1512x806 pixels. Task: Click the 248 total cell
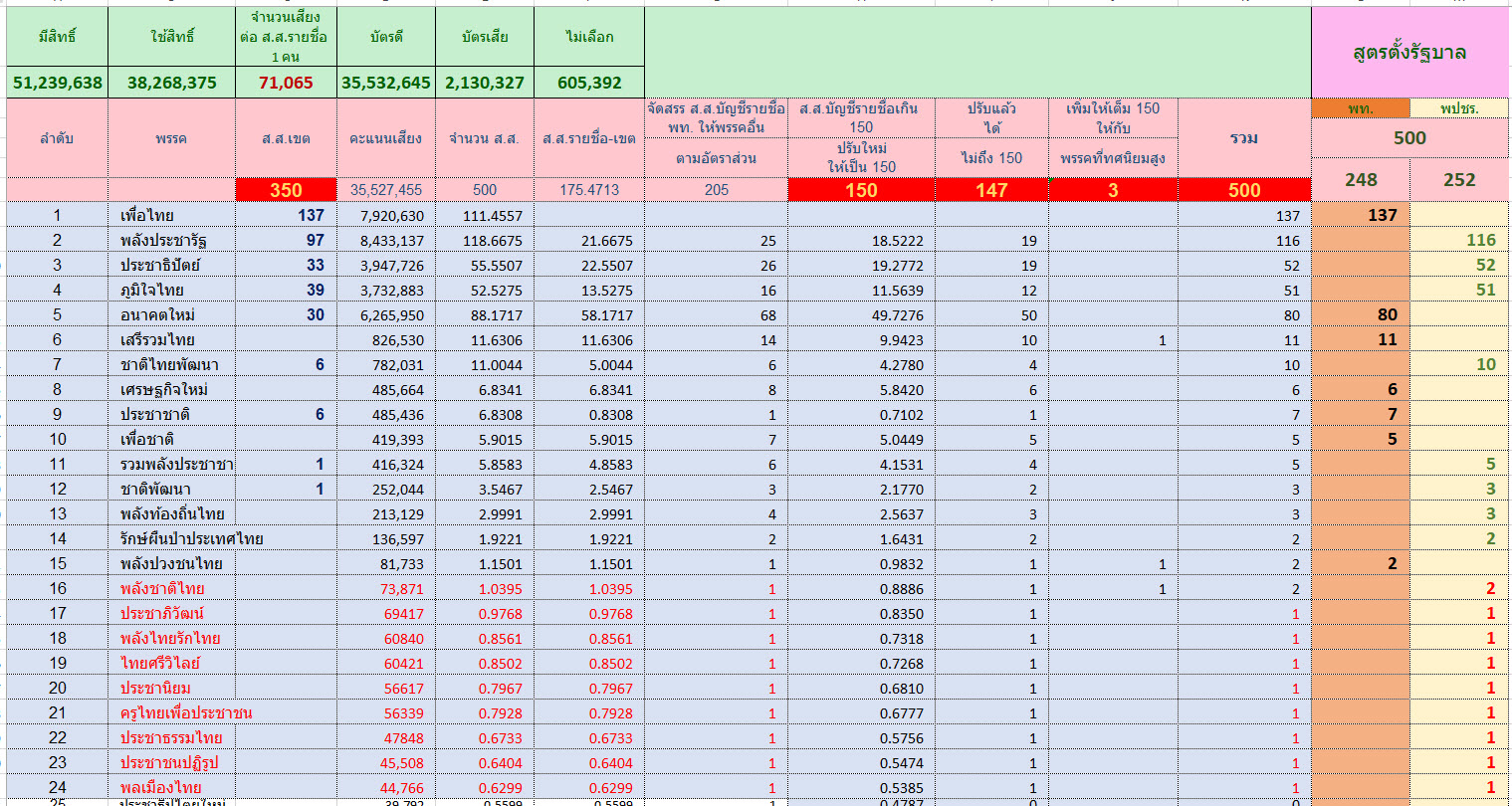coord(1361,180)
